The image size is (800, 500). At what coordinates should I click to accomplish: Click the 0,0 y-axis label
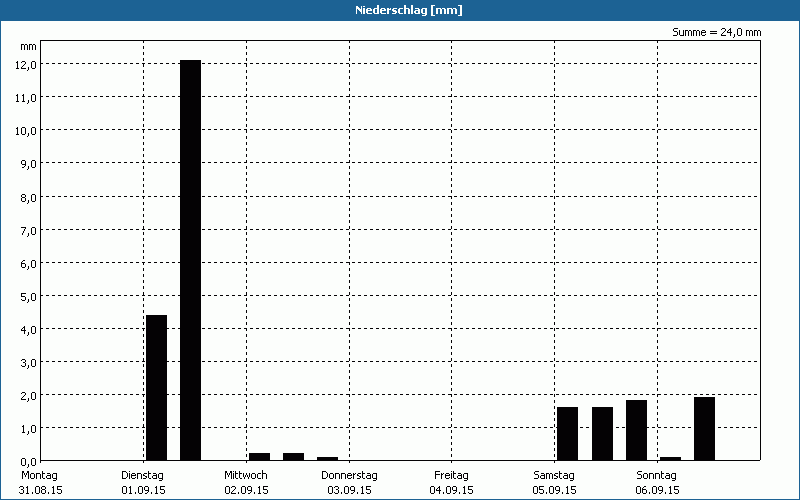(x=28, y=461)
